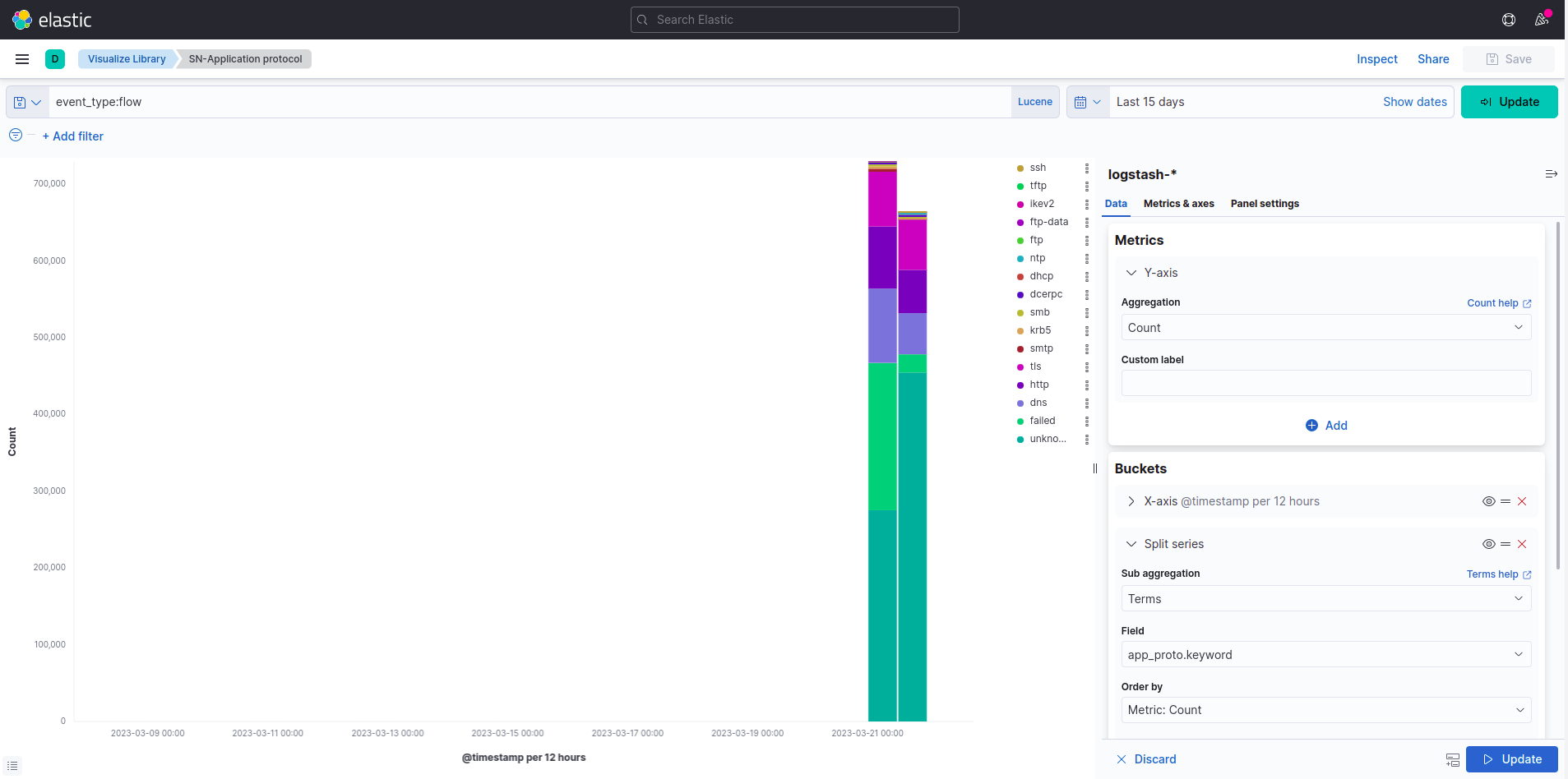
Task: Open the Panel settings tab
Action: 1265,204
